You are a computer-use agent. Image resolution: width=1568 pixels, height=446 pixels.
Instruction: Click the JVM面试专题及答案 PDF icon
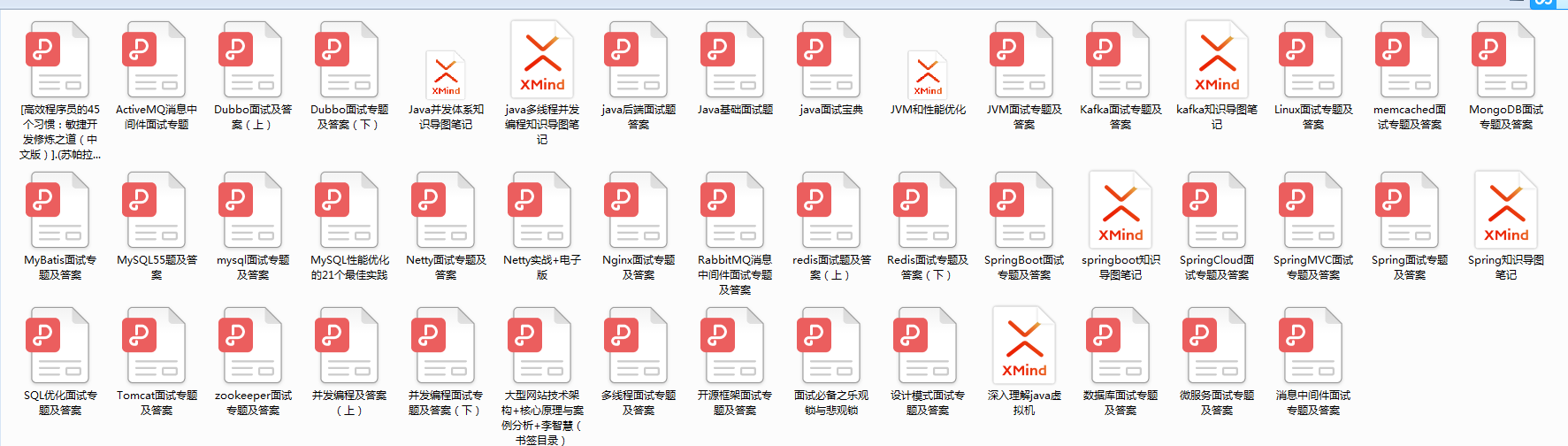tap(1022, 59)
